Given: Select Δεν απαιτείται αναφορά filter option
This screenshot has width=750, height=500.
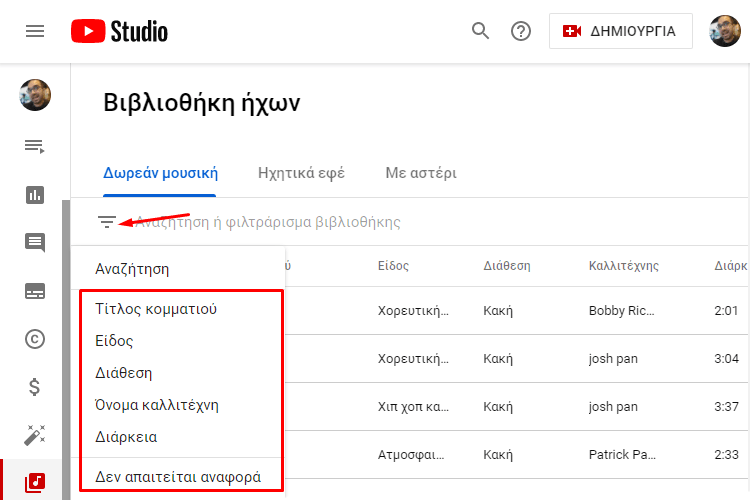Looking at the screenshot, I should coord(178,477).
